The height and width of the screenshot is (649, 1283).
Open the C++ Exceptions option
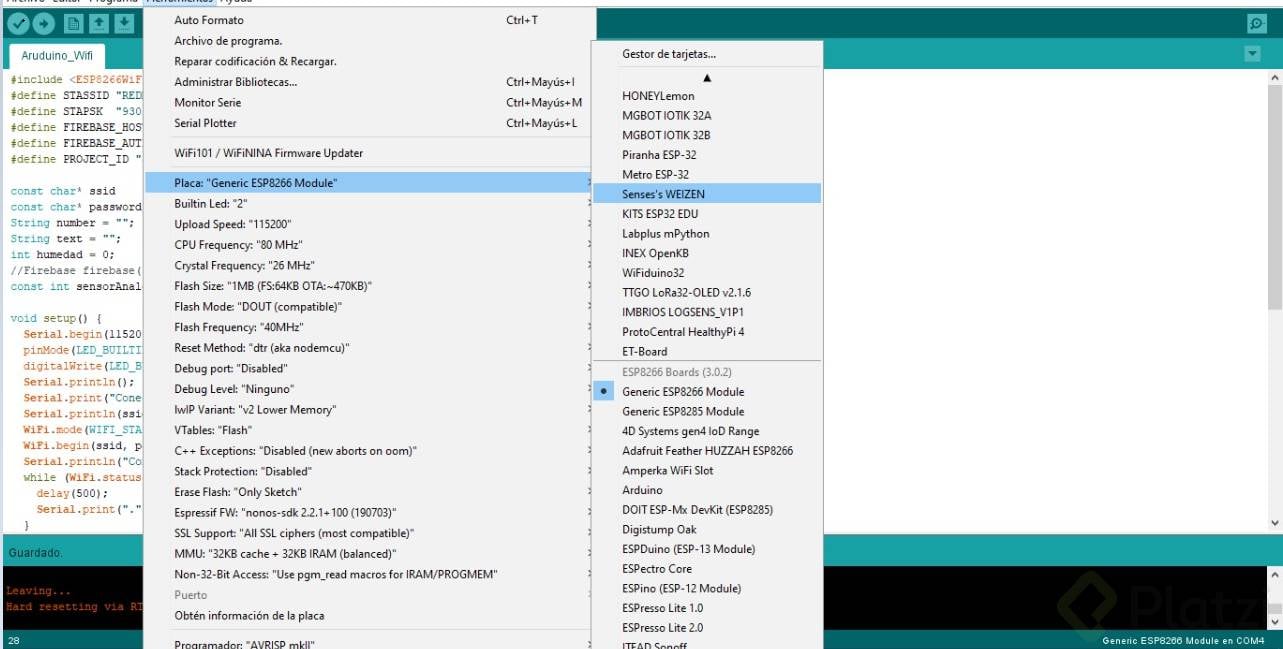coord(370,450)
